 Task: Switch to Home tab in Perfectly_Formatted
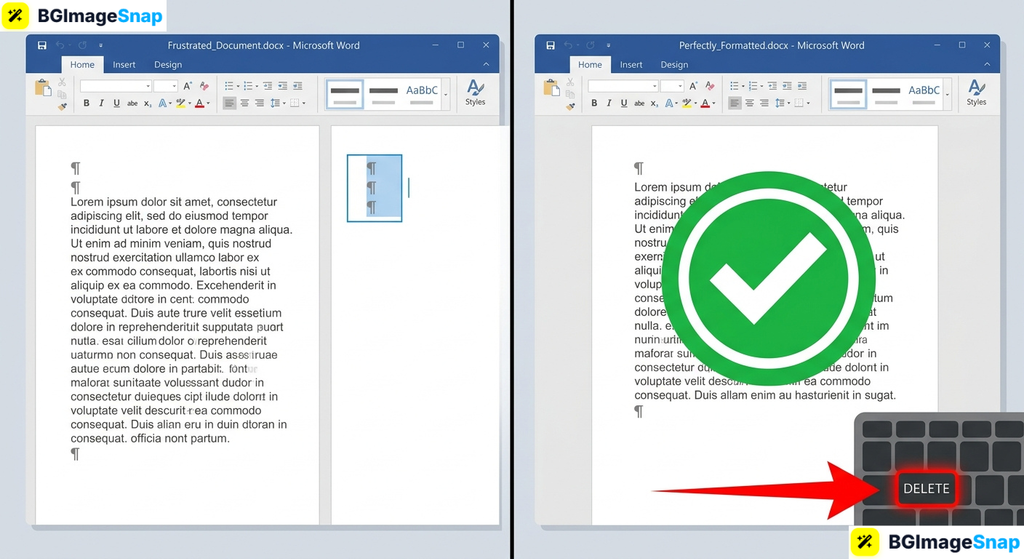[590, 65]
